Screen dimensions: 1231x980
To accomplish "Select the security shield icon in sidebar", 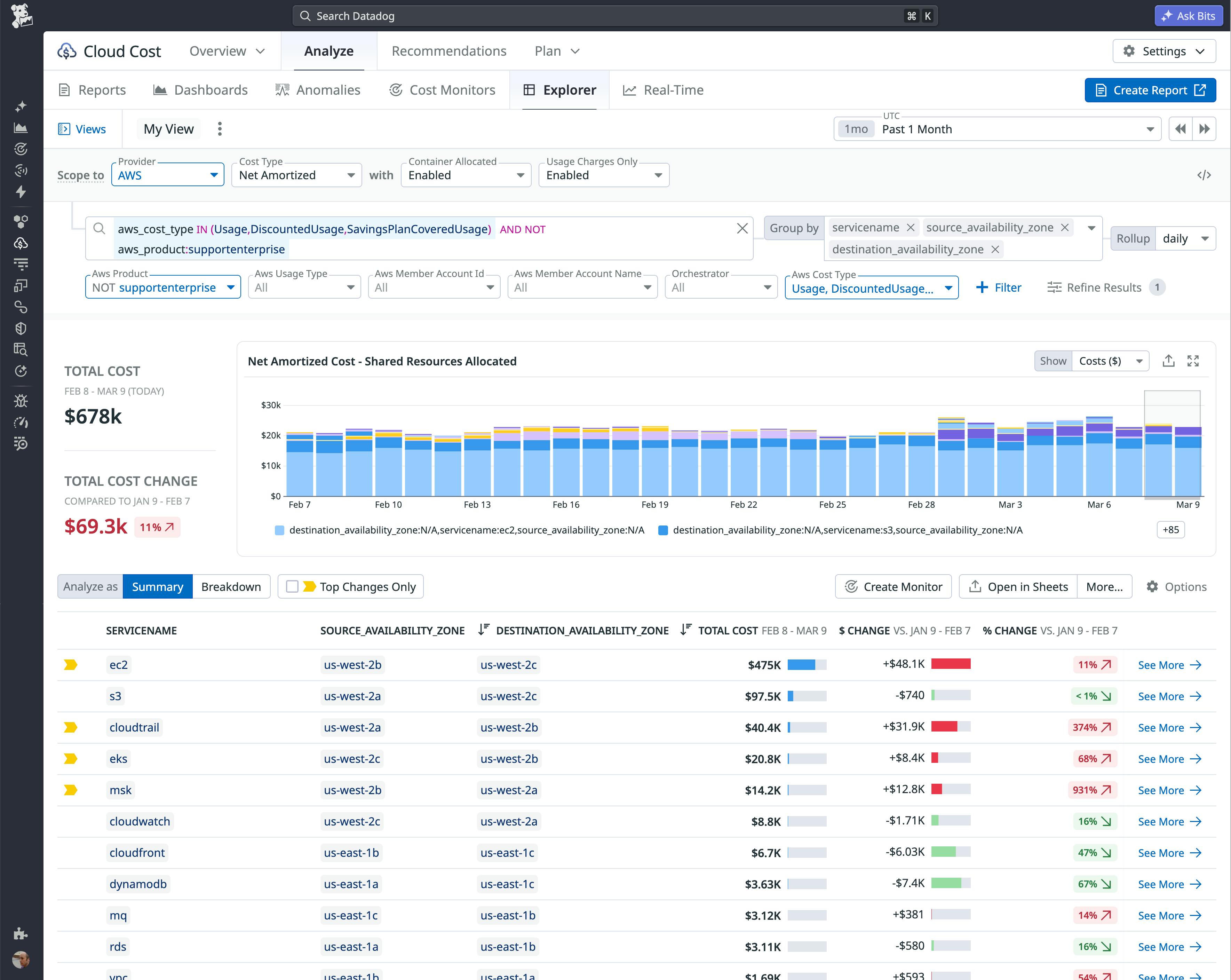I will tap(21, 328).
